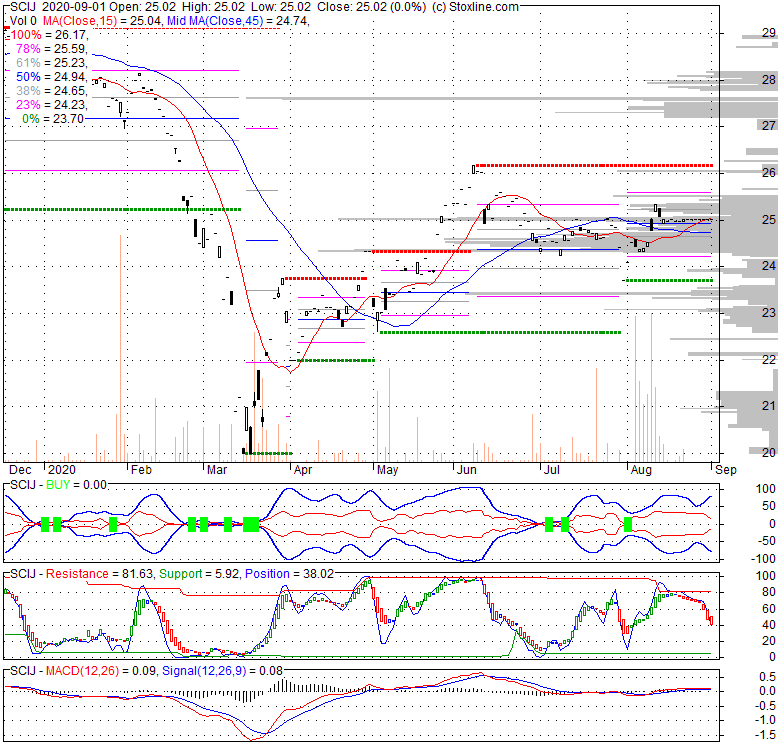This screenshot has height=745, width=780.
Task: Click the red resistance line at 26.17
Action: tap(594, 165)
